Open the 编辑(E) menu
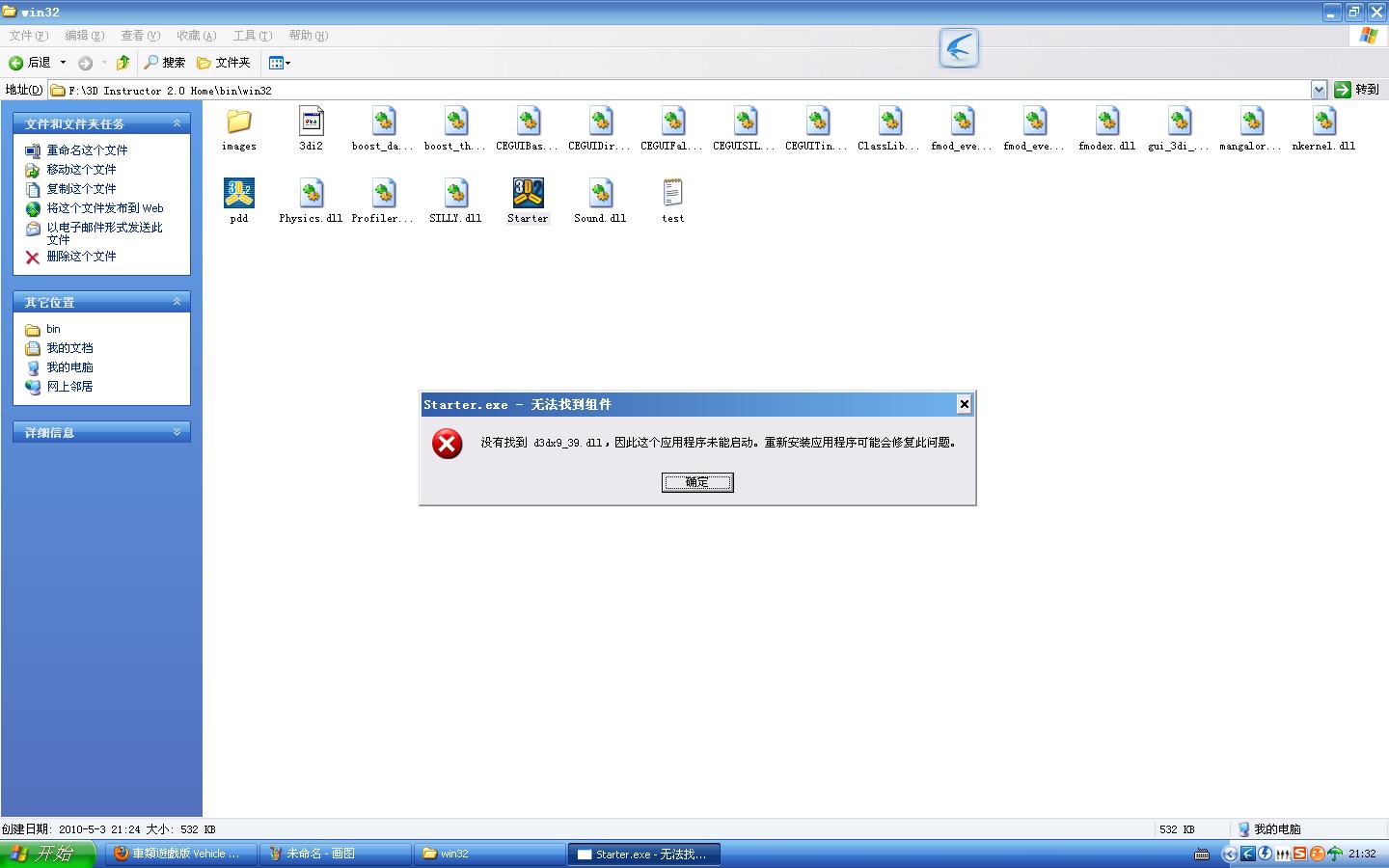The image size is (1389, 868). [84, 36]
